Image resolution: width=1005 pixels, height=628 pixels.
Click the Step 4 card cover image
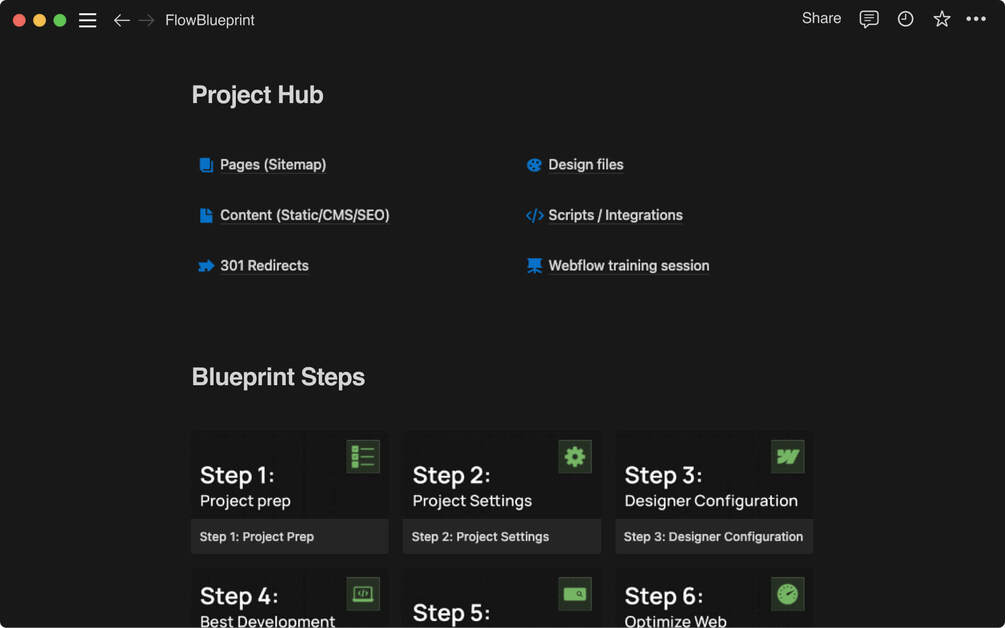point(289,600)
